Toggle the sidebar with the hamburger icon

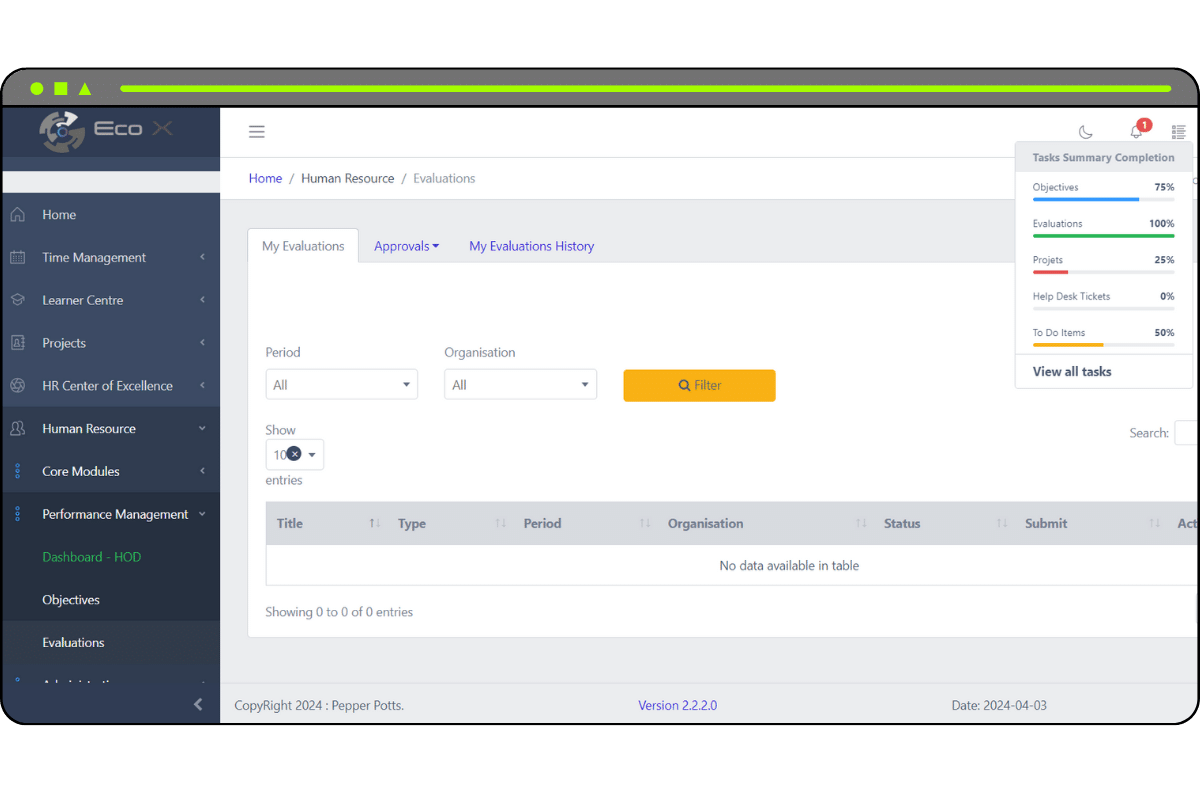(257, 131)
